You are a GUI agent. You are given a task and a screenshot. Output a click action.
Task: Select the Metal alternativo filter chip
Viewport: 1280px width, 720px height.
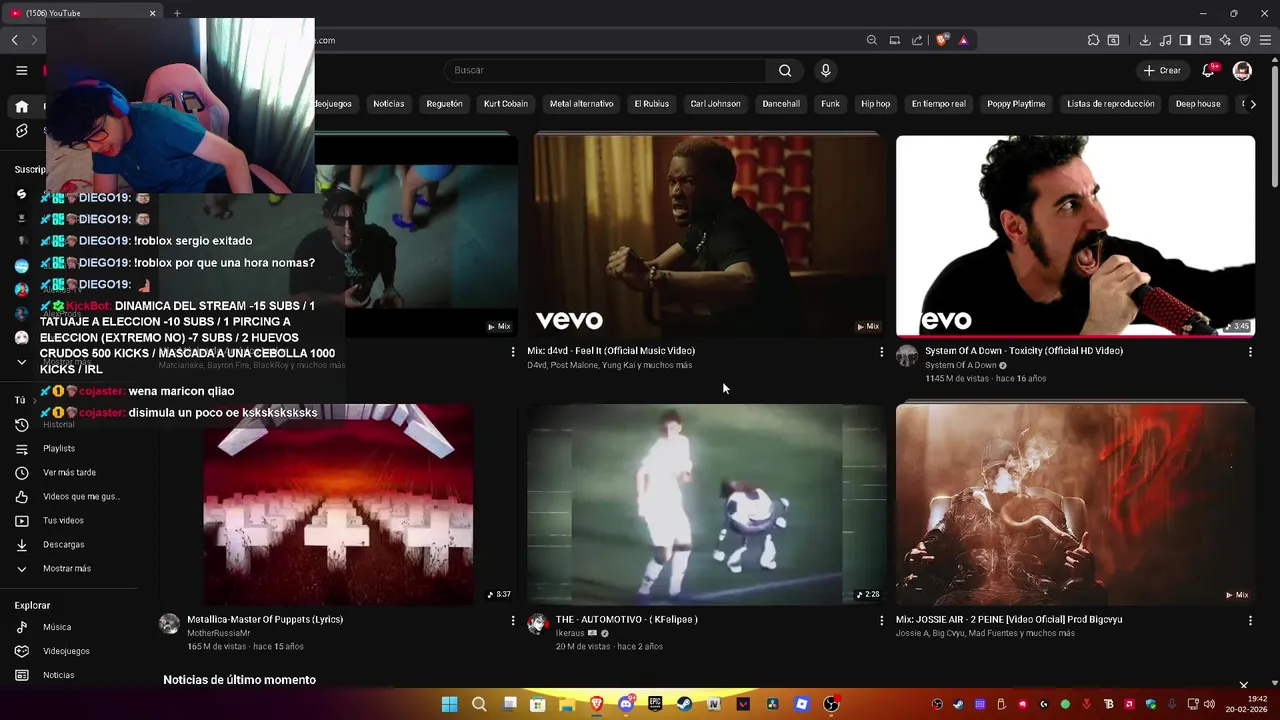(x=581, y=104)
